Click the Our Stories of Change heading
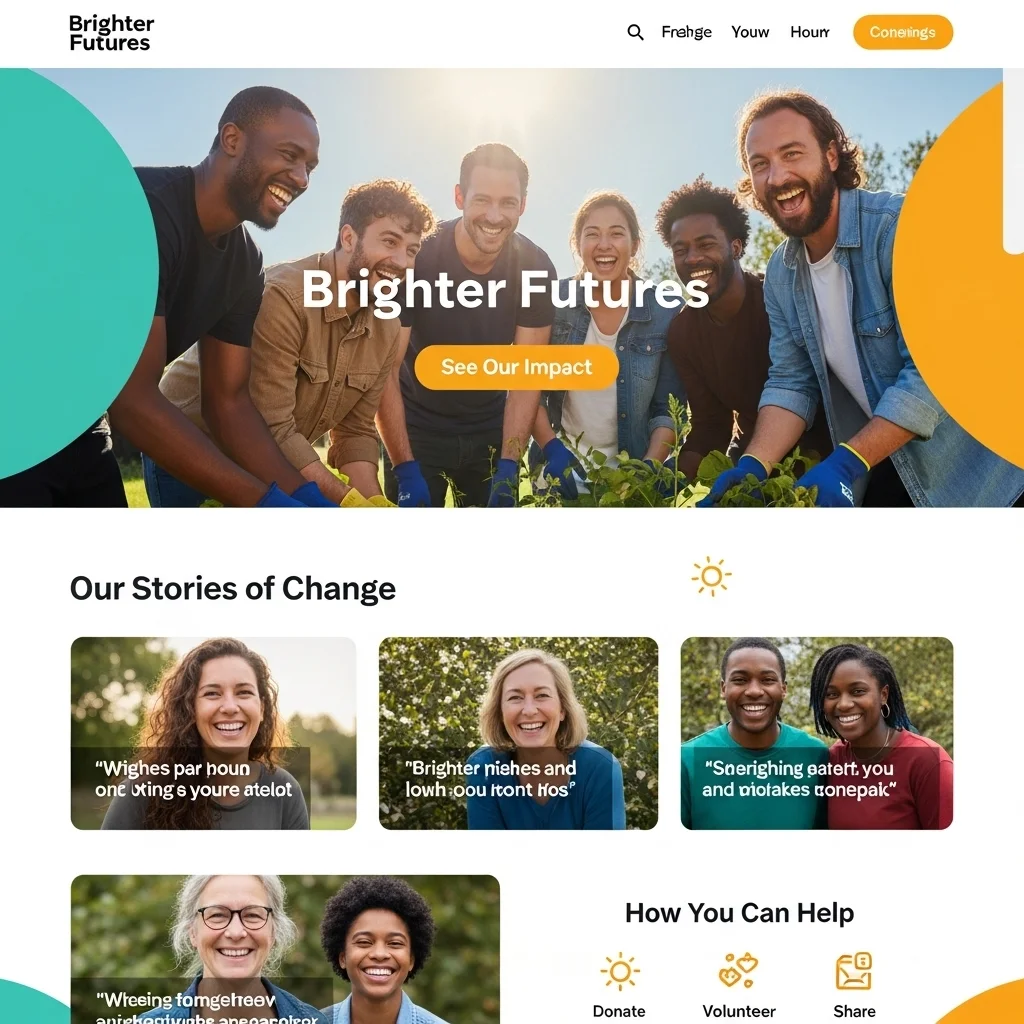Image resolution: width=1024 pixels, height=1024 pixels. pyautogui.click(x=232, y=588)
